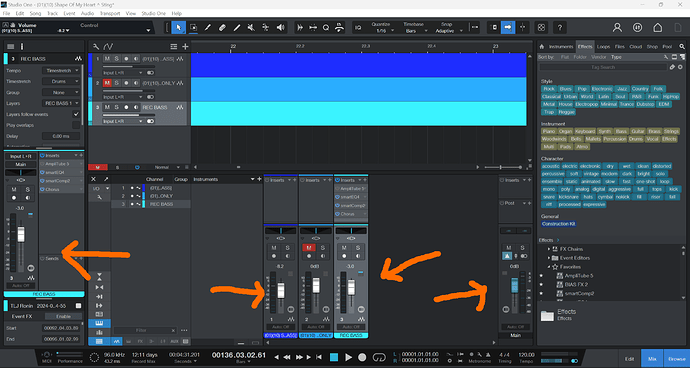Open the user account profile icon

617,27
